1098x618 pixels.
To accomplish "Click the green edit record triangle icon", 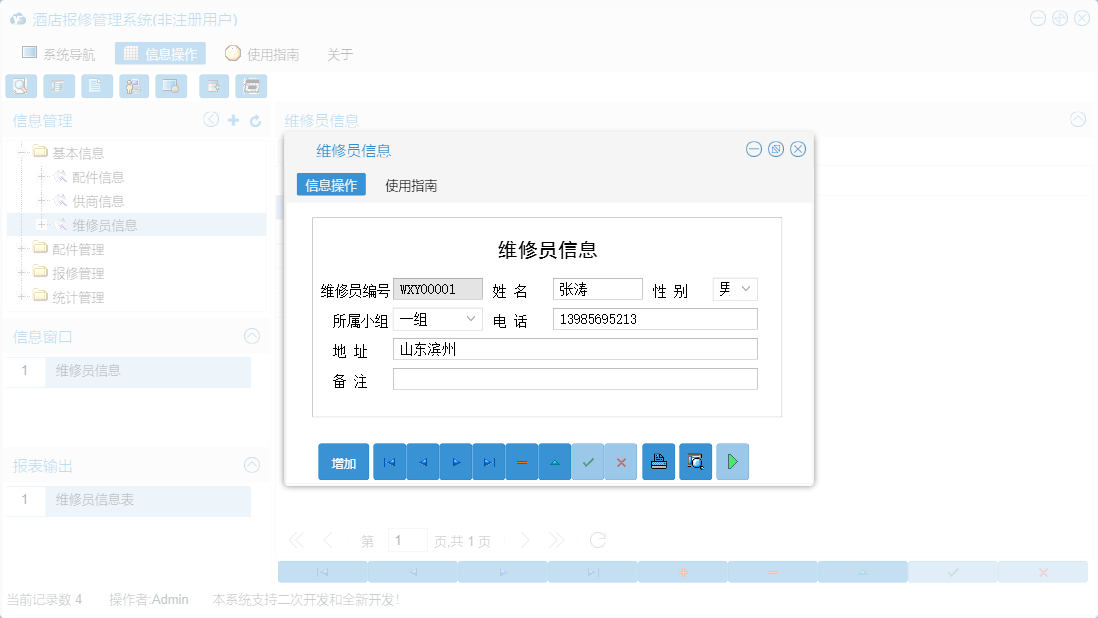I will click(x=555, y=461).
